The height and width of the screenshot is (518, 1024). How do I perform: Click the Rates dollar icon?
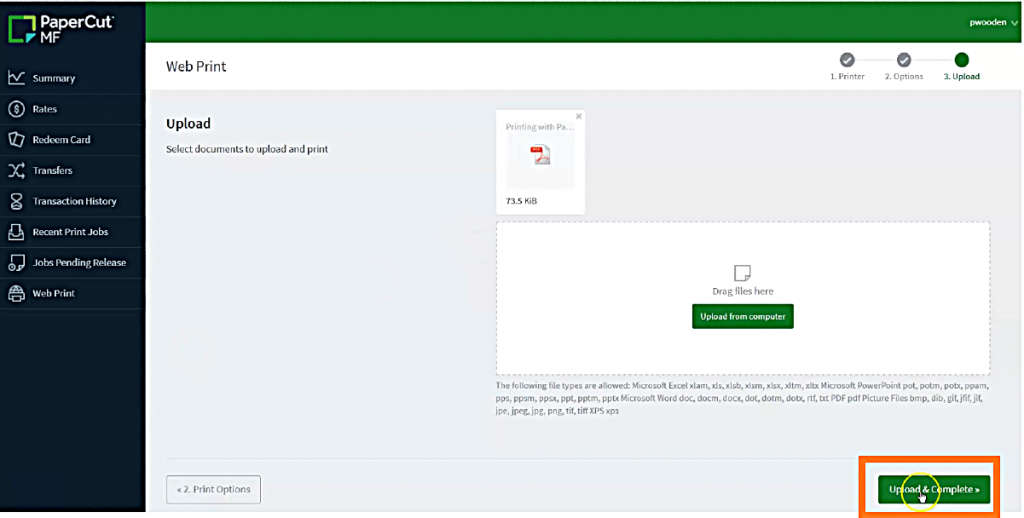click(16, 109)
